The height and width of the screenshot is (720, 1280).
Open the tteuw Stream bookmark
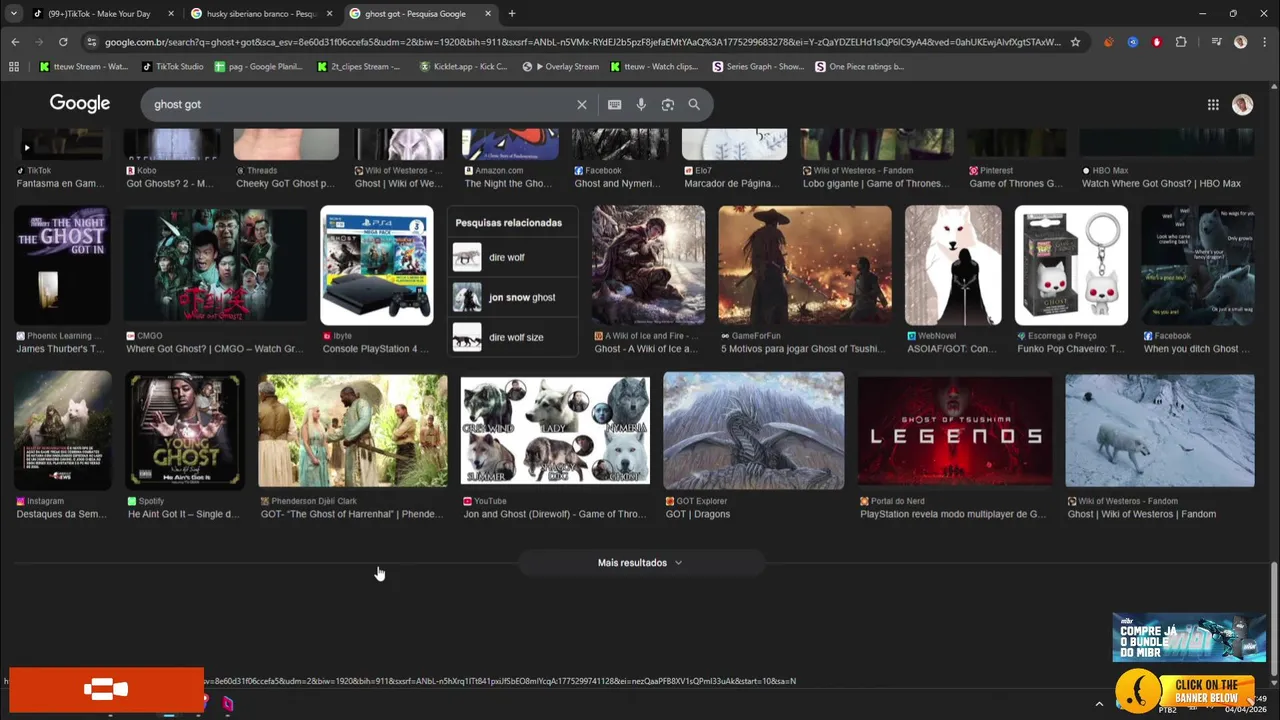83,67
